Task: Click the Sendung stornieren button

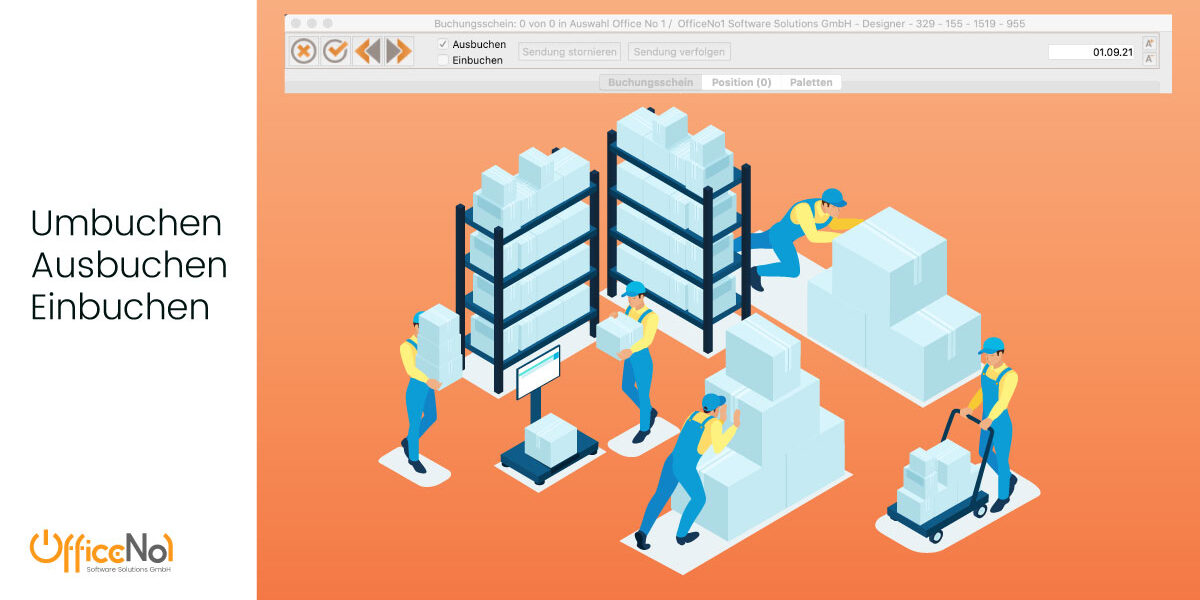Action: (569, 51)
